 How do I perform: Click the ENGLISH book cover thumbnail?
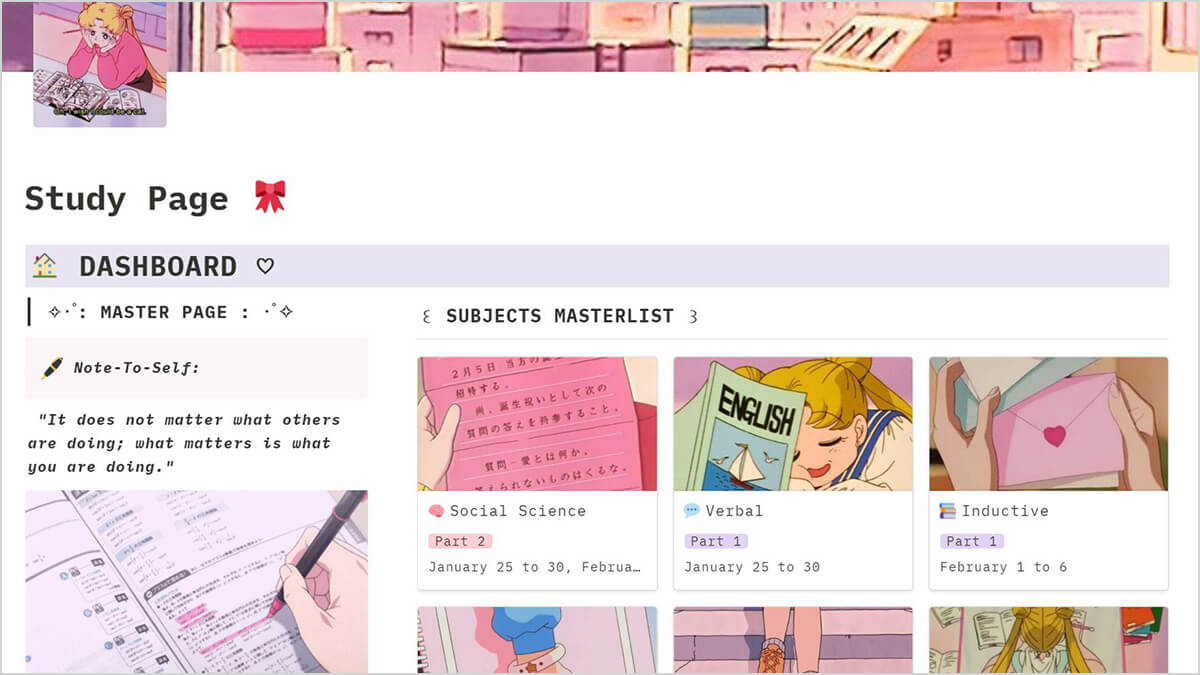point(793,424)
